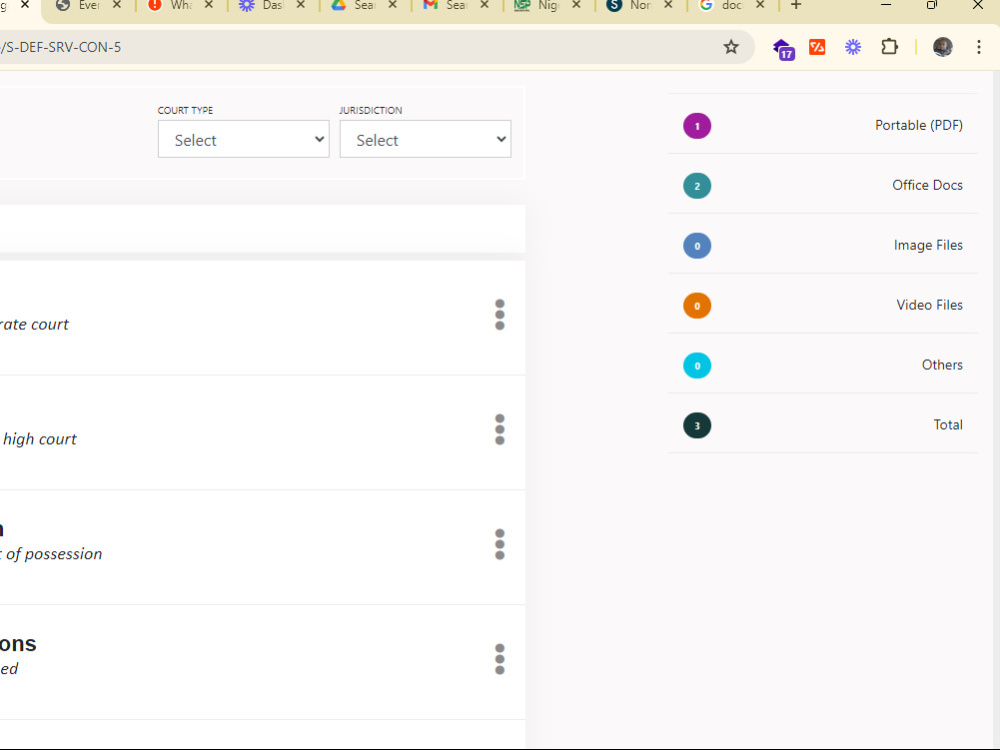Viewport: 1000px width, 750px height.
Task: Click the 'rate court' item text
Action: pyautogui.click(x=34, y=325)
